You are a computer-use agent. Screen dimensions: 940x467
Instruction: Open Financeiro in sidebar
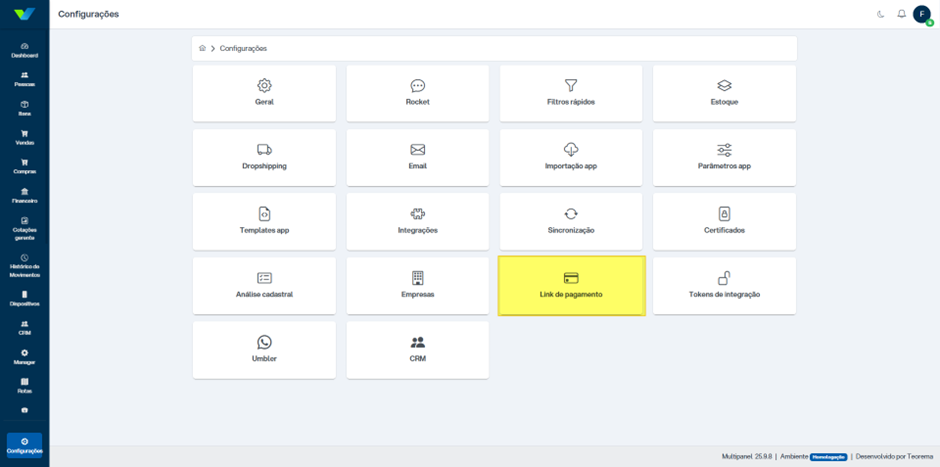coord(25,196)
